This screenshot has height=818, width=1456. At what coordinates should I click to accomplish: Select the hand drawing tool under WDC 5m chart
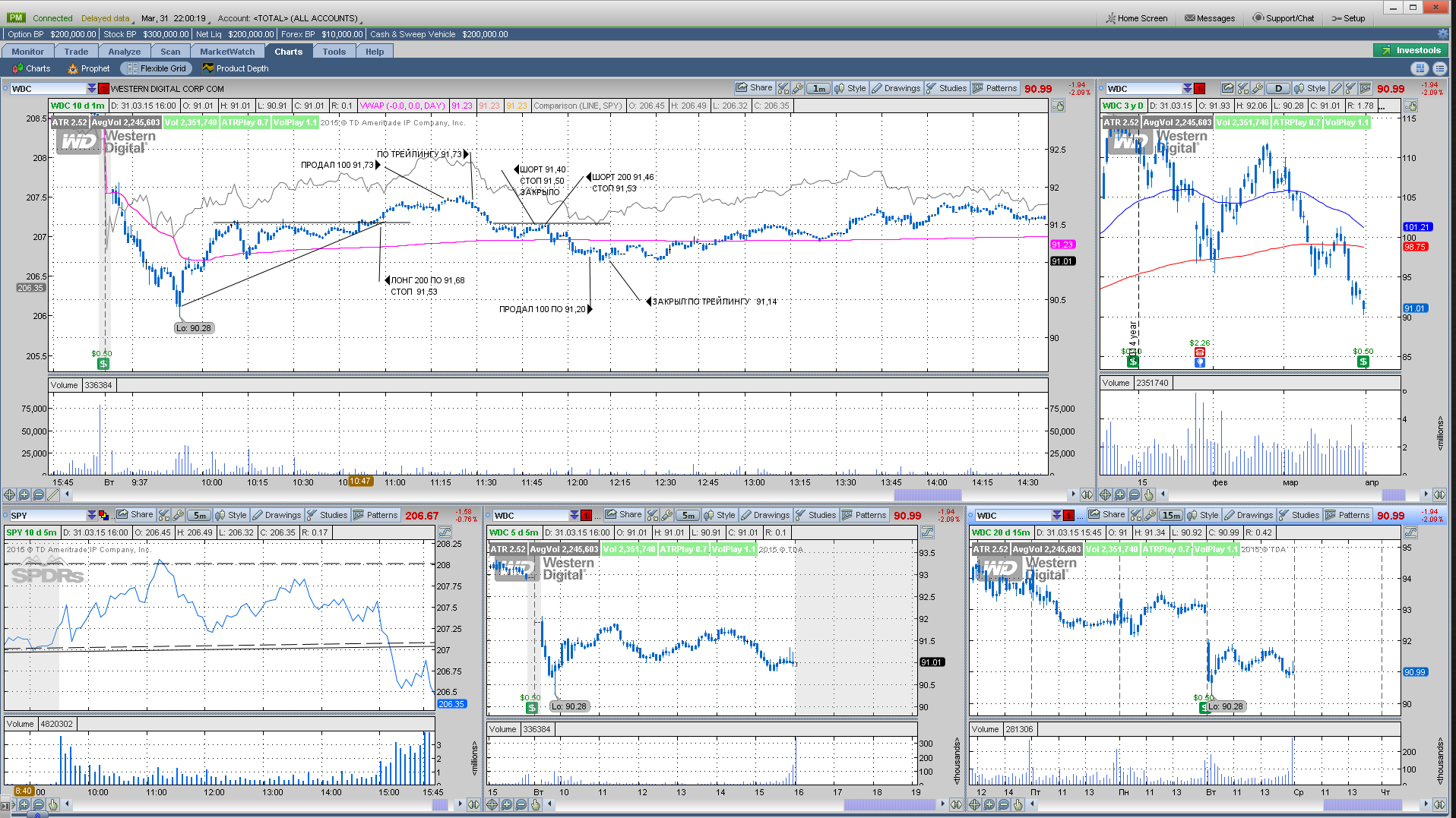[535, 804]
